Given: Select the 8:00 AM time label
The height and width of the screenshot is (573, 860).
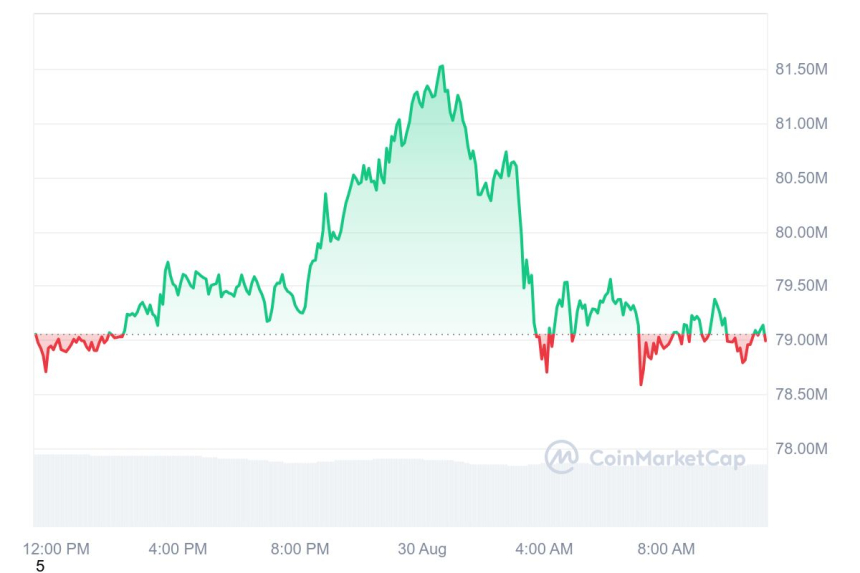Looking at the screenshot, I should 666,548.
